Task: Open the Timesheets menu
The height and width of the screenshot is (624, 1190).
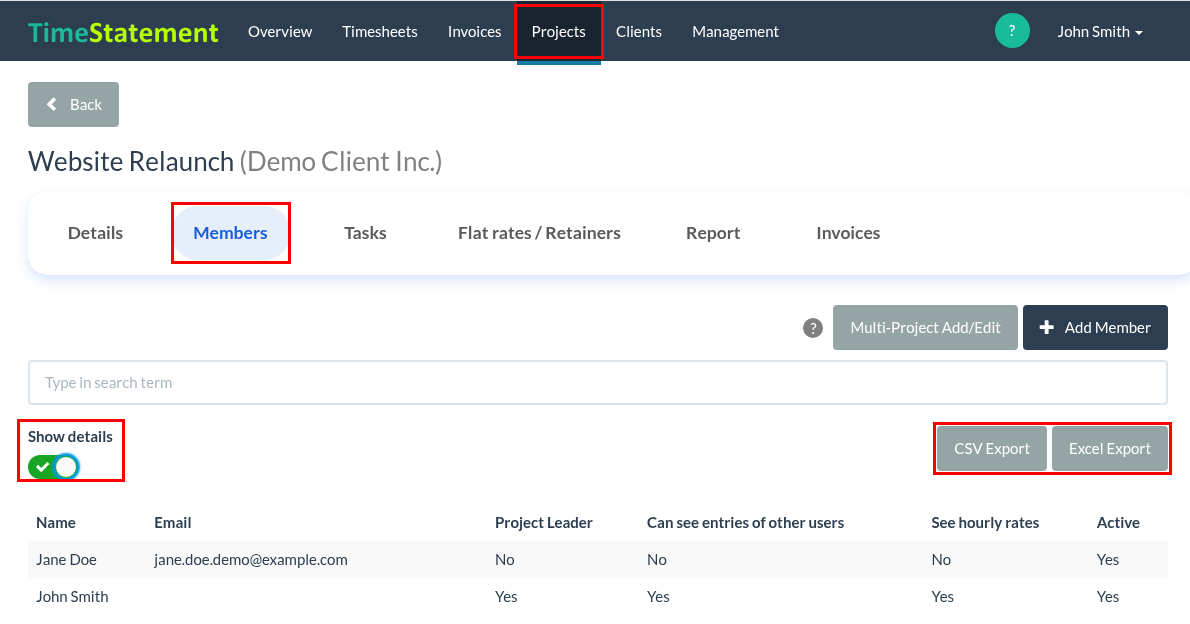Action: coord(379,32)
